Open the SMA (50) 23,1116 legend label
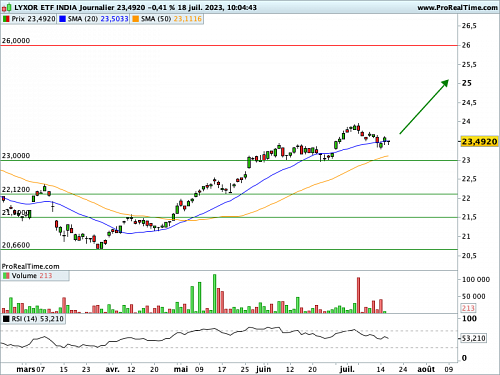Viewport: 500px width, 375px height. 171,19
